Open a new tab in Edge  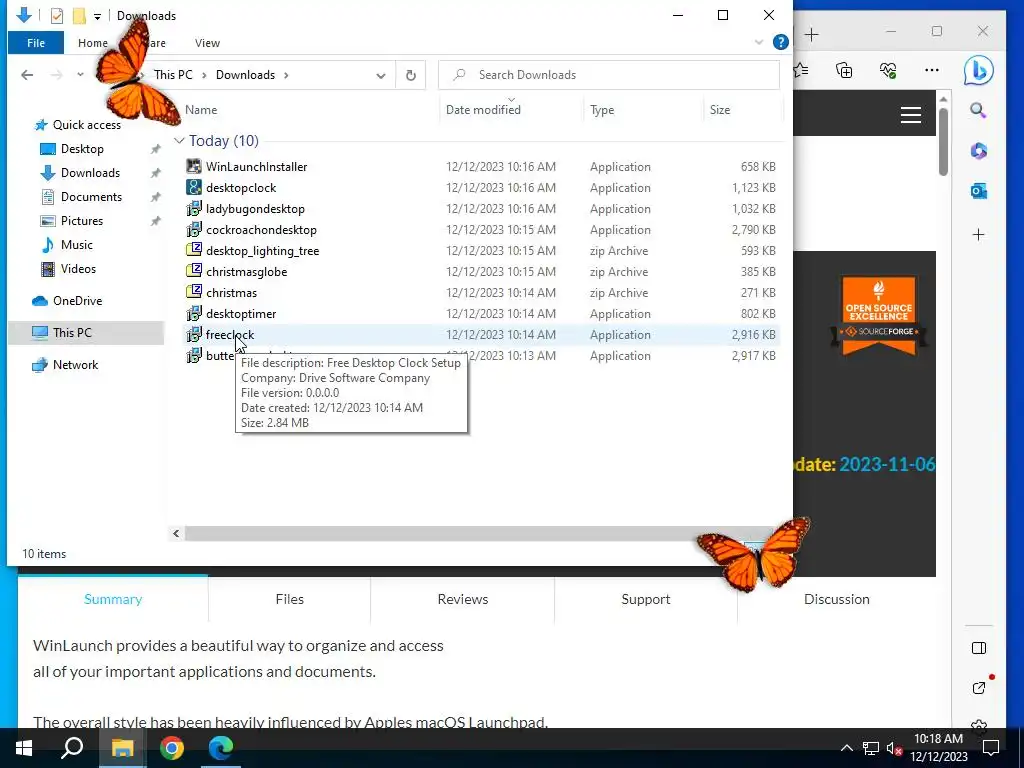pyautogui.click(x=812, y=35)
